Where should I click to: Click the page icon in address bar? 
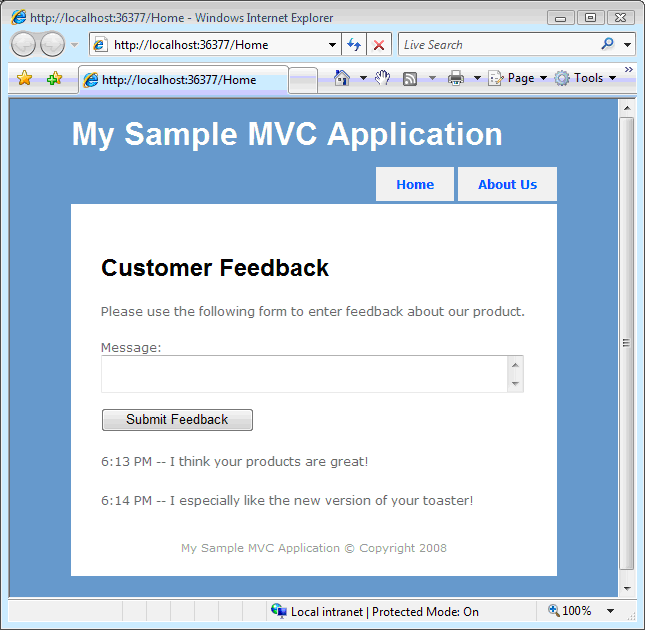(100, 44)
